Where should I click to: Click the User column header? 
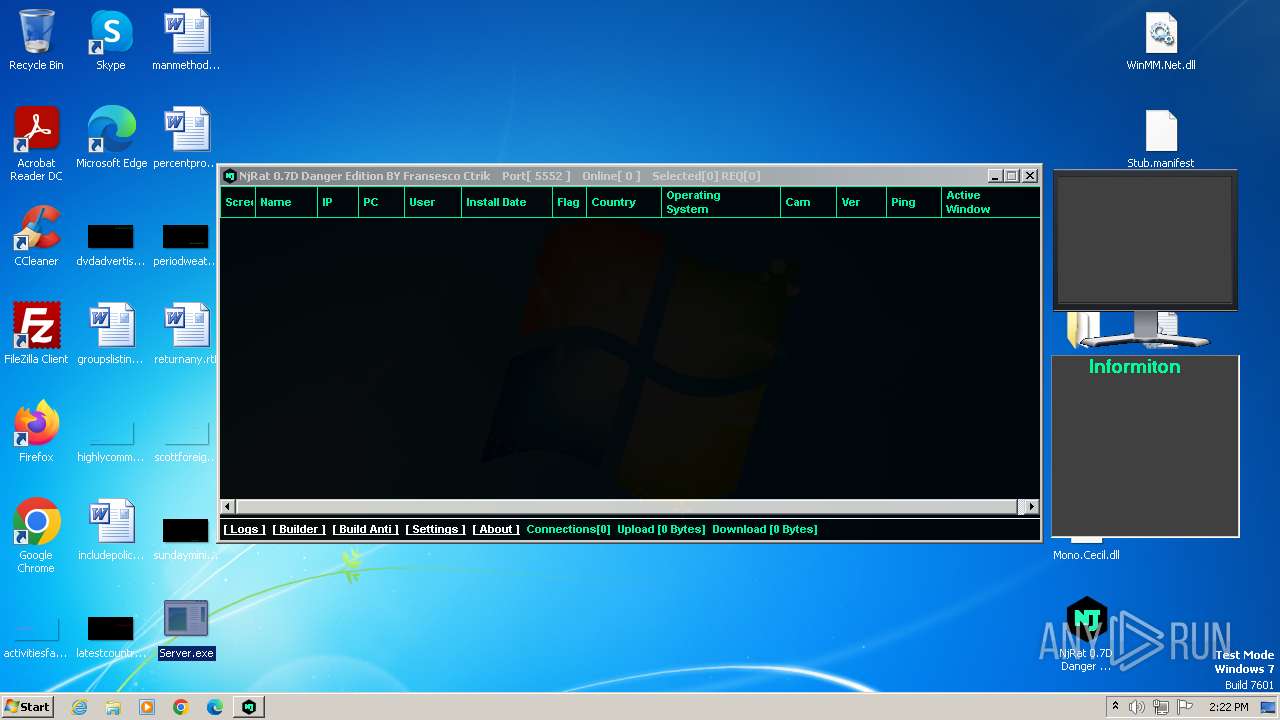(x=433, y=202)
